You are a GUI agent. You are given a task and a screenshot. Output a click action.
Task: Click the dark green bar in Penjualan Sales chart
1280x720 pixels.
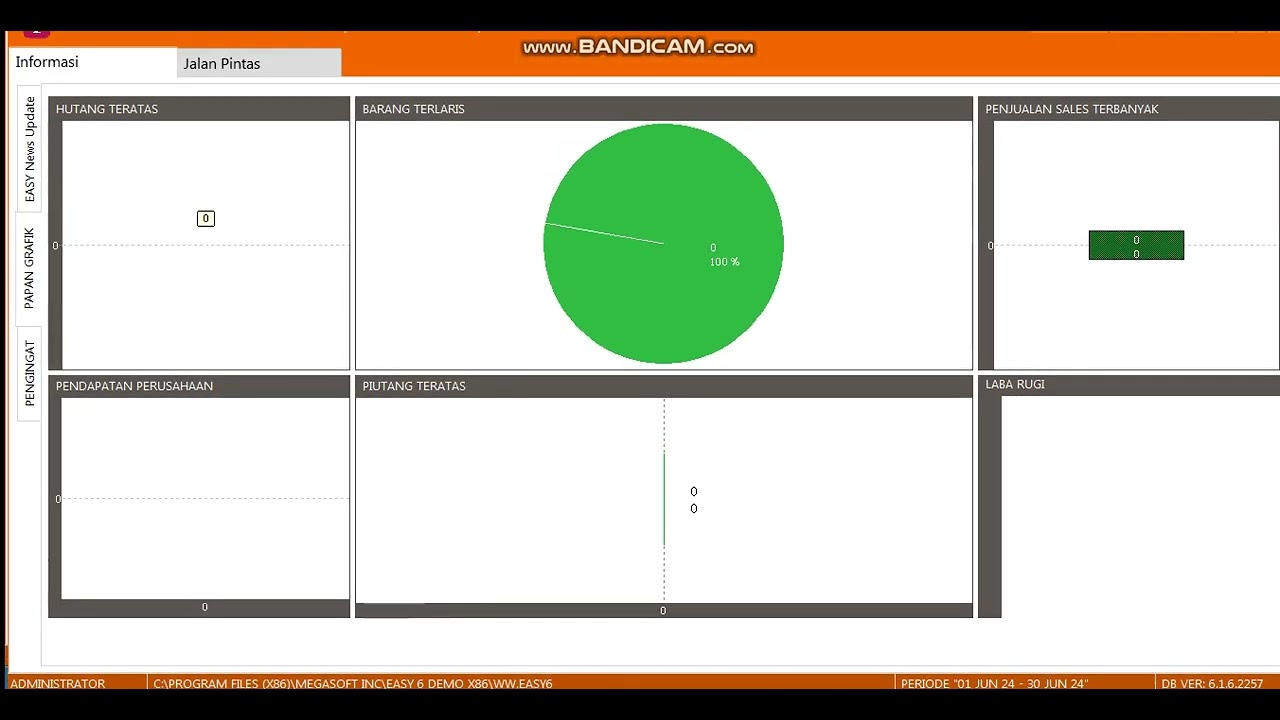[1136, 245]
